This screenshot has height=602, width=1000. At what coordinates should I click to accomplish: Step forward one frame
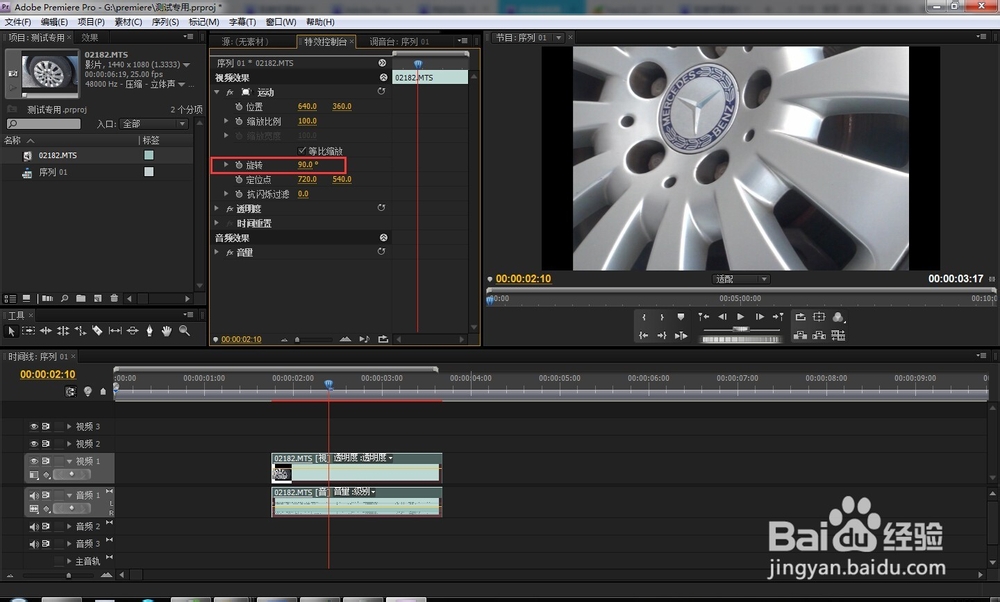click(x=760, y=317)
